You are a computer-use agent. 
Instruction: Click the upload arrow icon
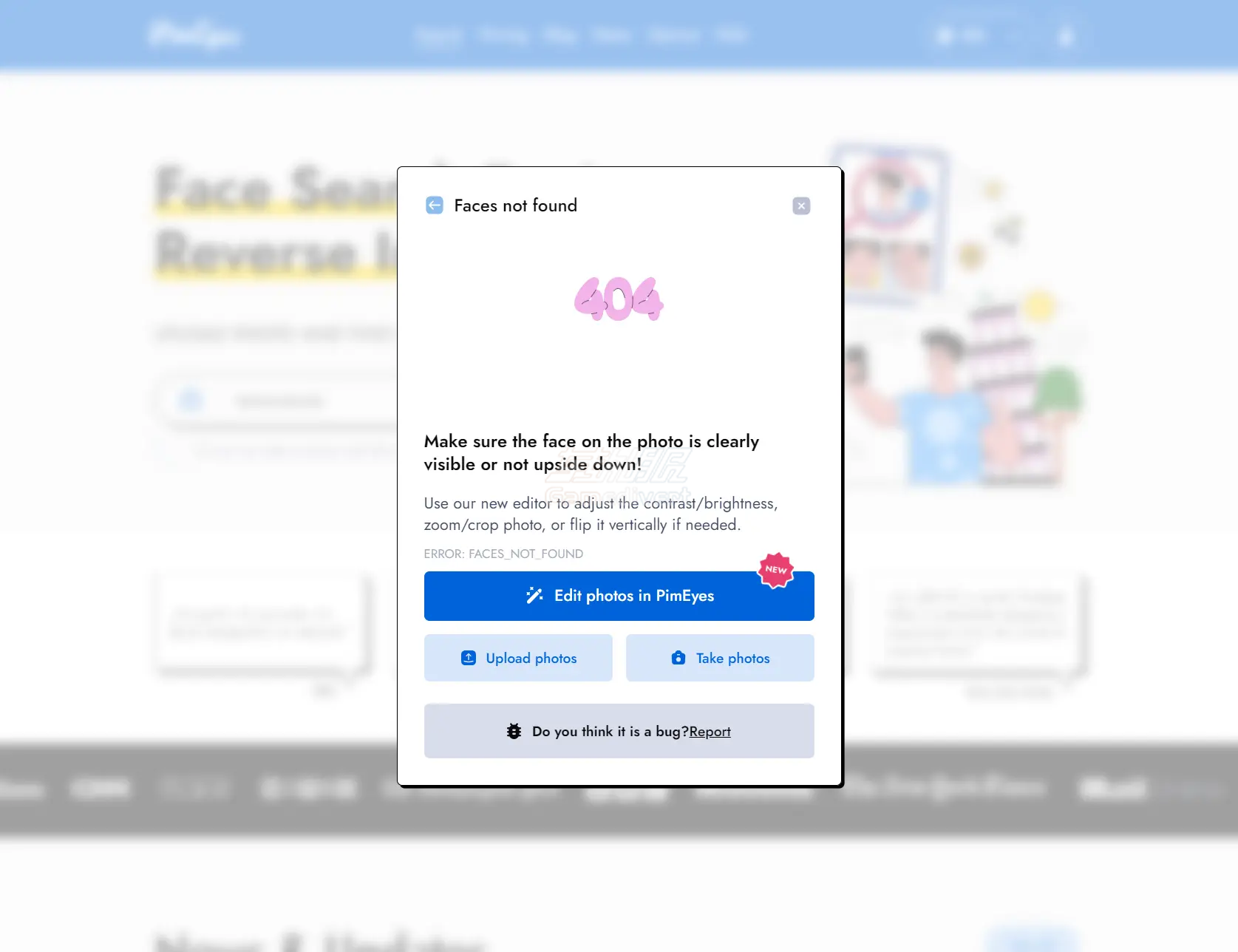[x=469, y=658]
